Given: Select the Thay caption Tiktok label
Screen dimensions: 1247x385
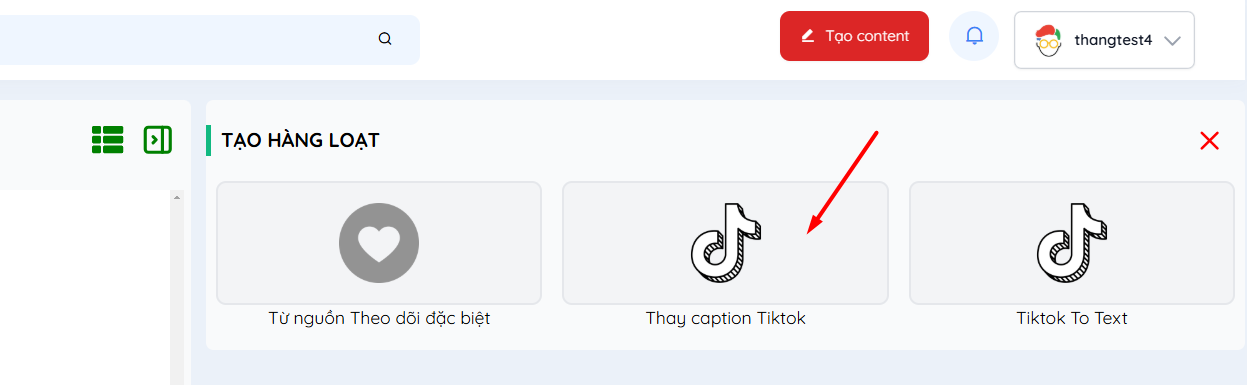Looking at the screenshot, I should [725, 319].
